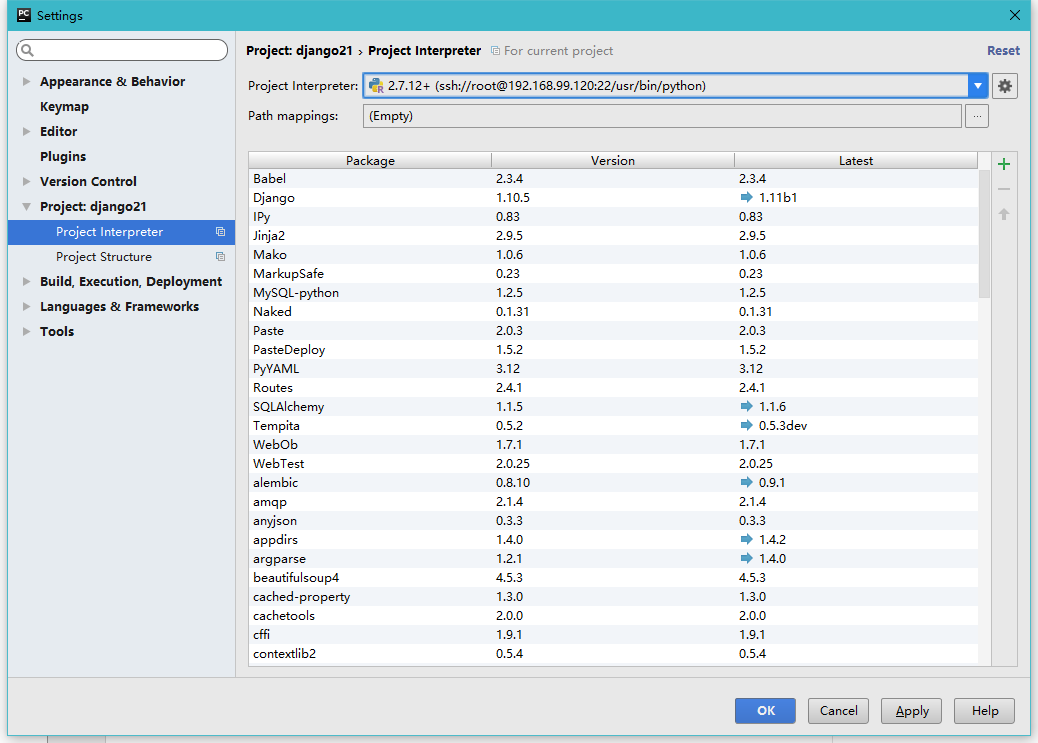Collapse Project: django21 section arrow
This screenshot has width=1038, height=743.
click(x=26, y=207)
